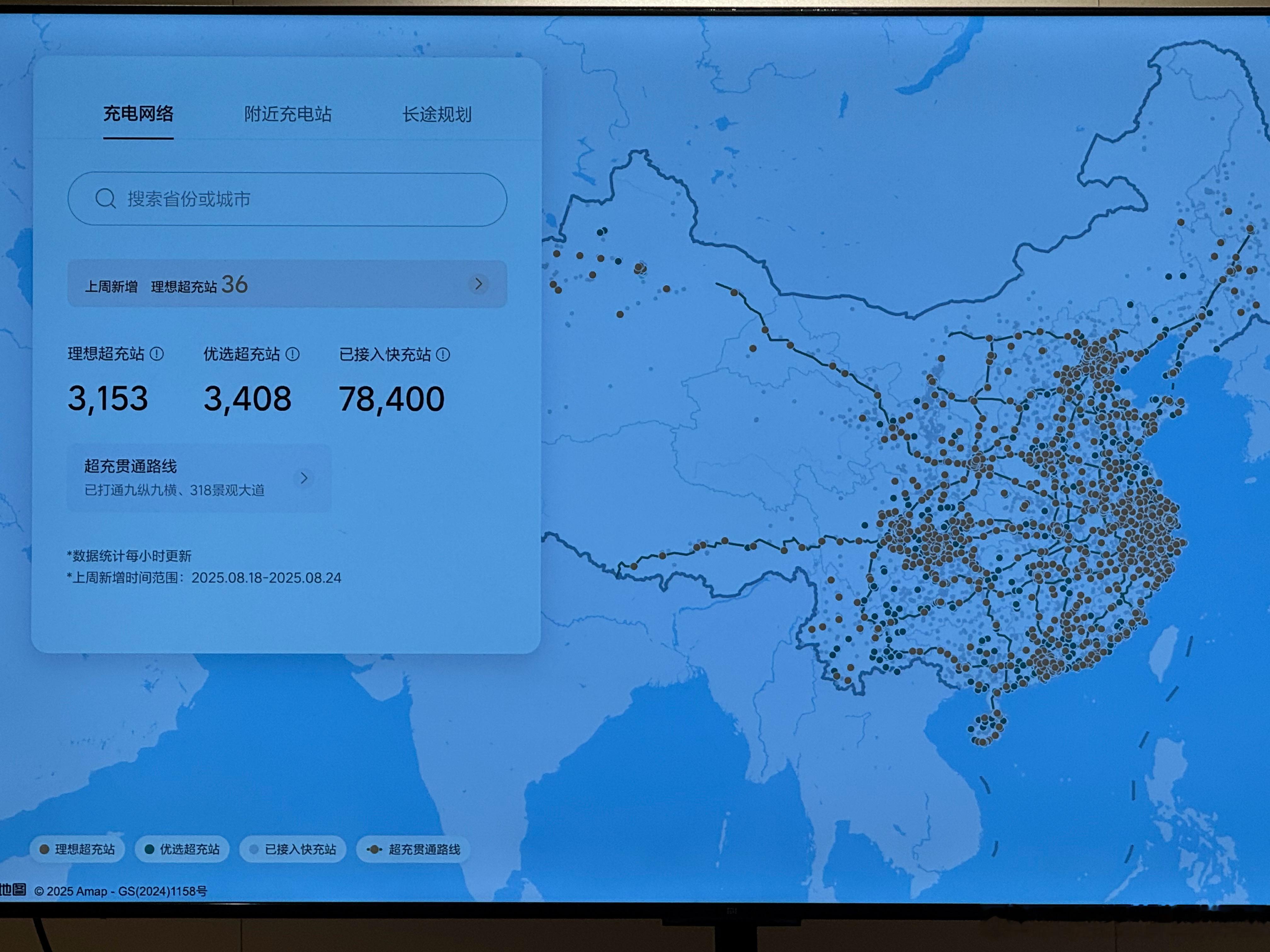Image resolution: width=1270 pixels, height=952 pixels.
Task: Toggle 理想超充站 legend filter
Action: [77, 849]
